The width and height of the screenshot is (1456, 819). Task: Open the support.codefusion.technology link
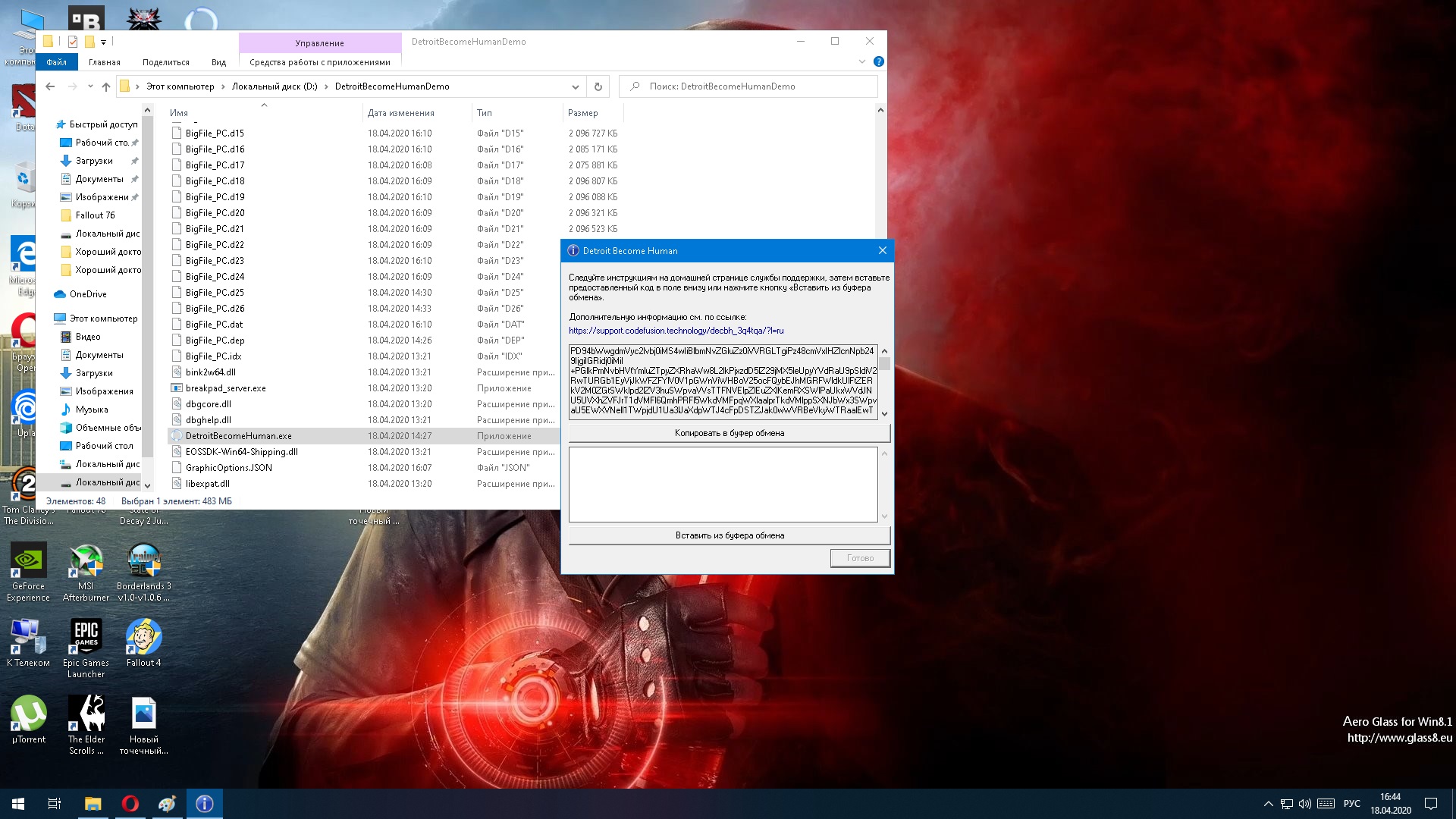pos(676,331)
